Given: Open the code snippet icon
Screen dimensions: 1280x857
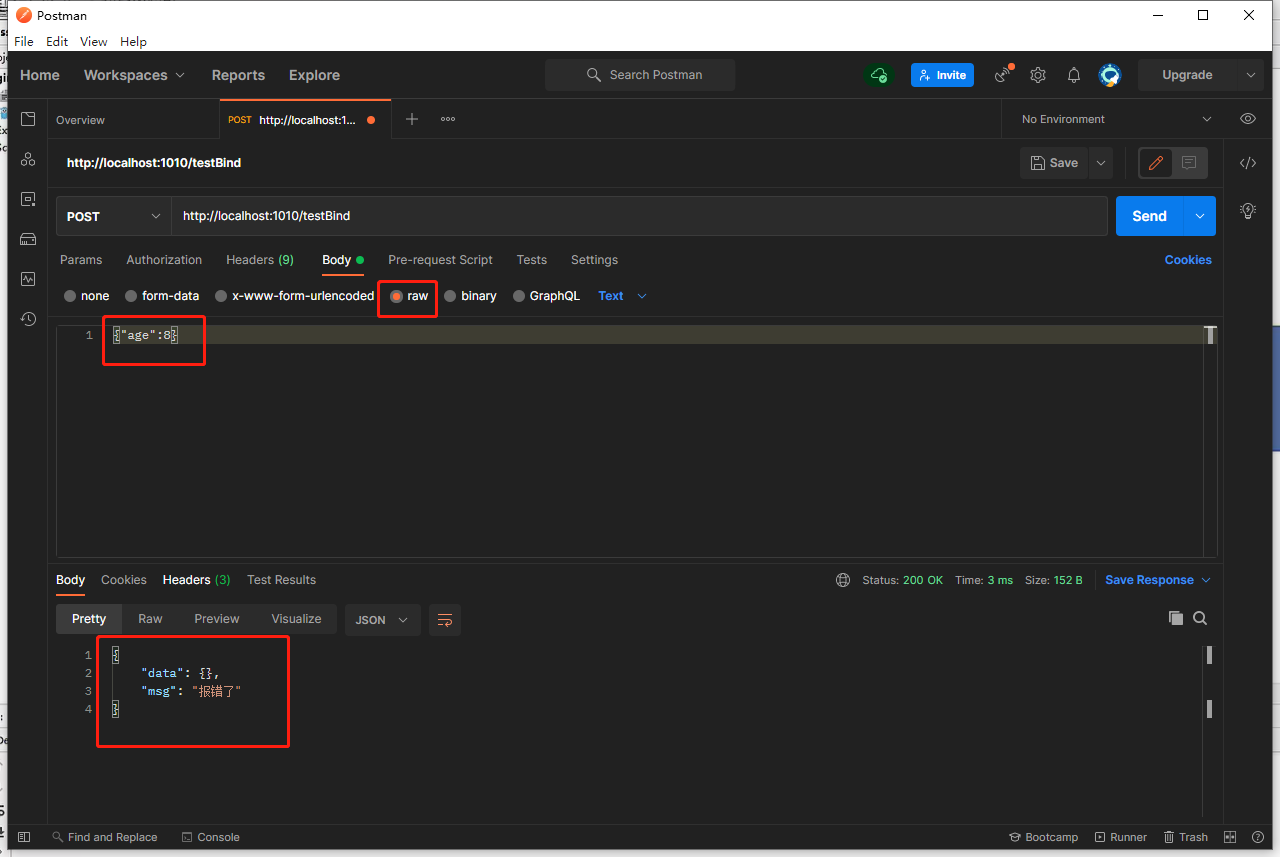Looking at the screenshot, I should (1248, 163).
